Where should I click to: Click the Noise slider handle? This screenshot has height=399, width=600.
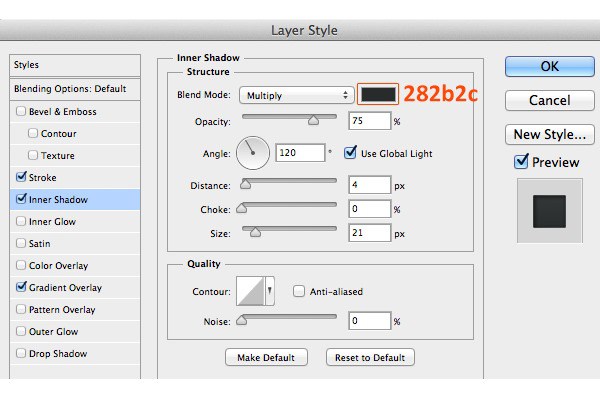[x=241, y=320]
